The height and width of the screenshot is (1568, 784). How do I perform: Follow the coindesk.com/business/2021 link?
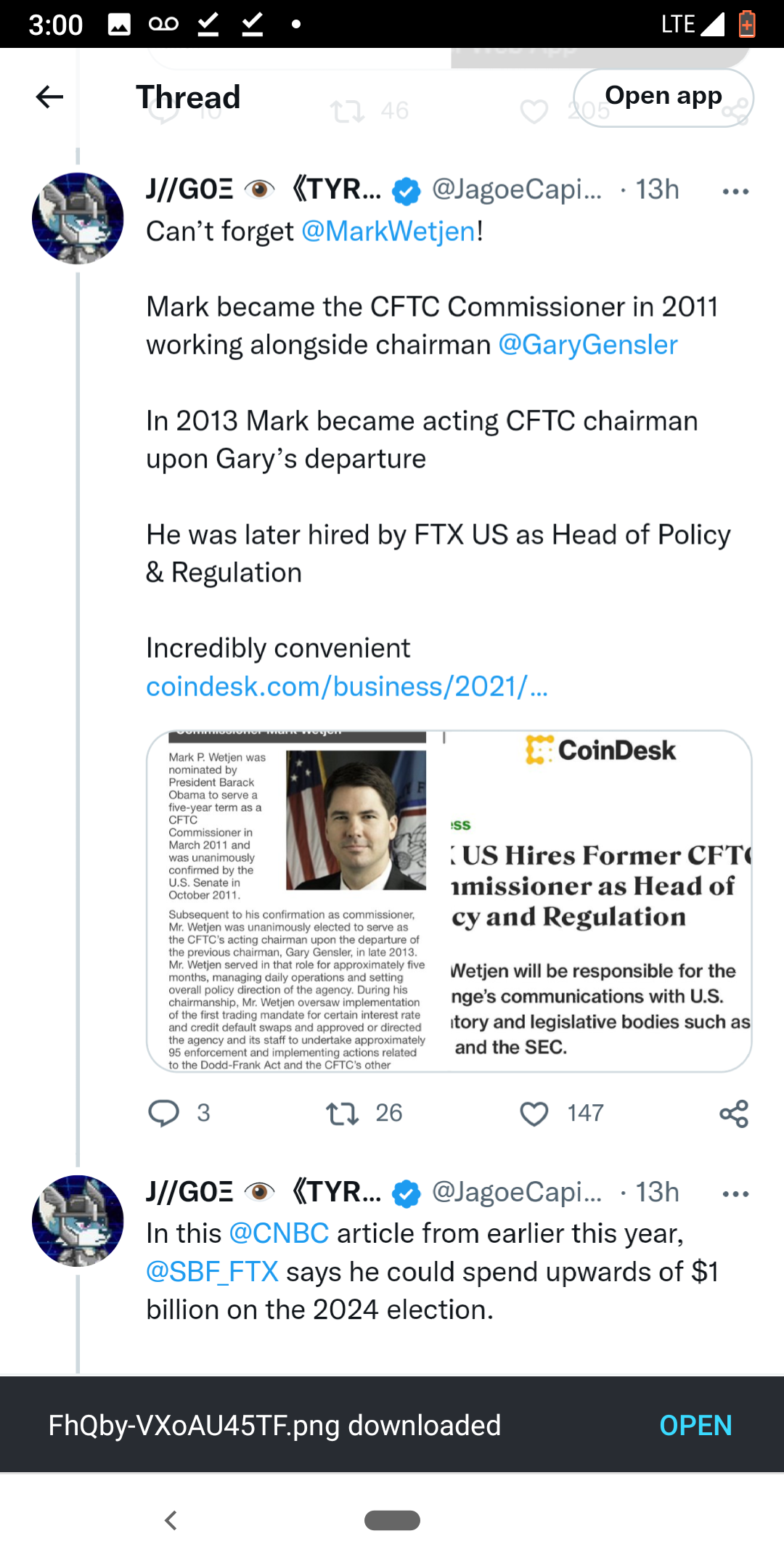point(347,687)
